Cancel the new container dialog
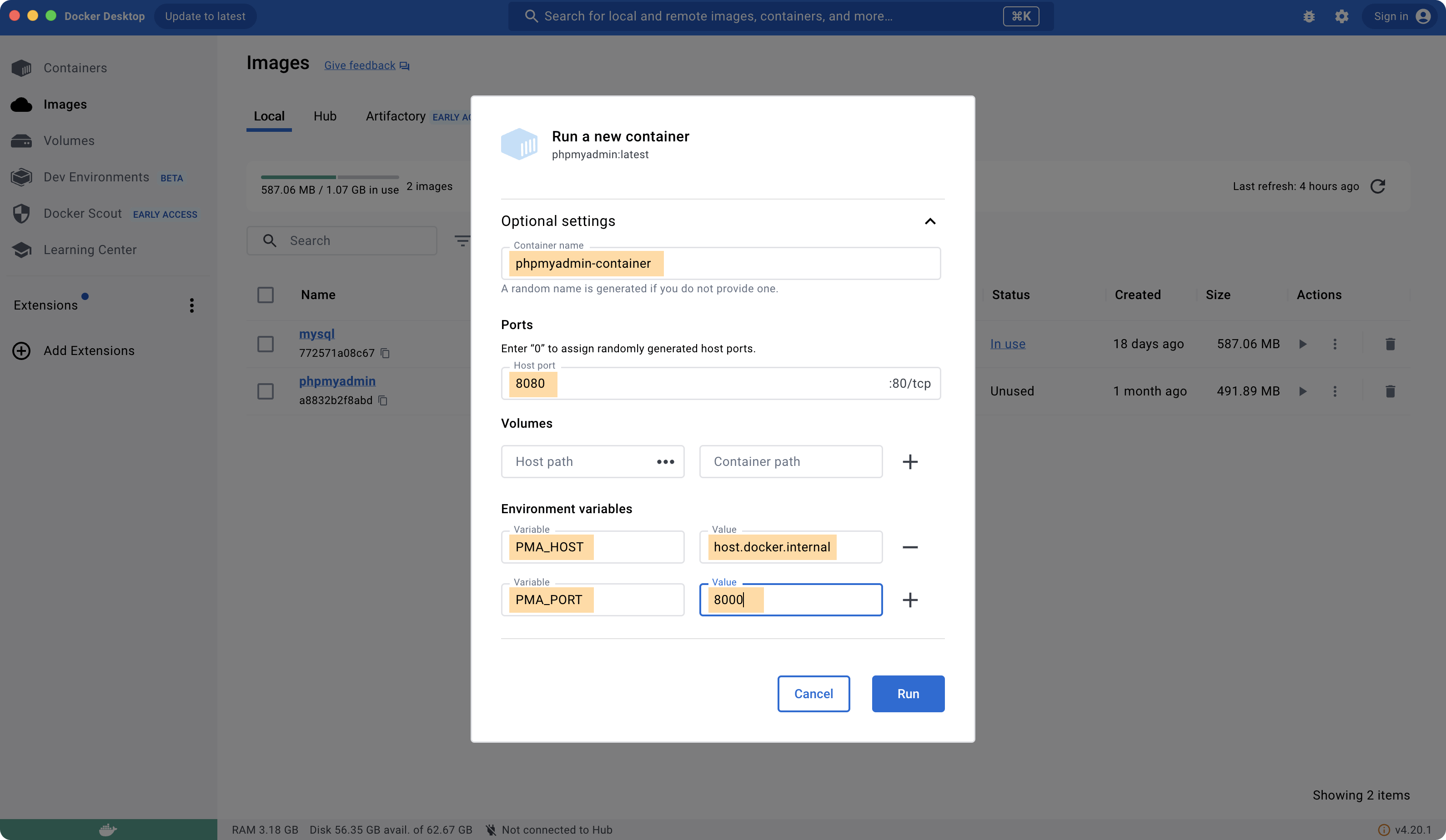The height and width of the screenshot is (840, 1446). [813, 694]
